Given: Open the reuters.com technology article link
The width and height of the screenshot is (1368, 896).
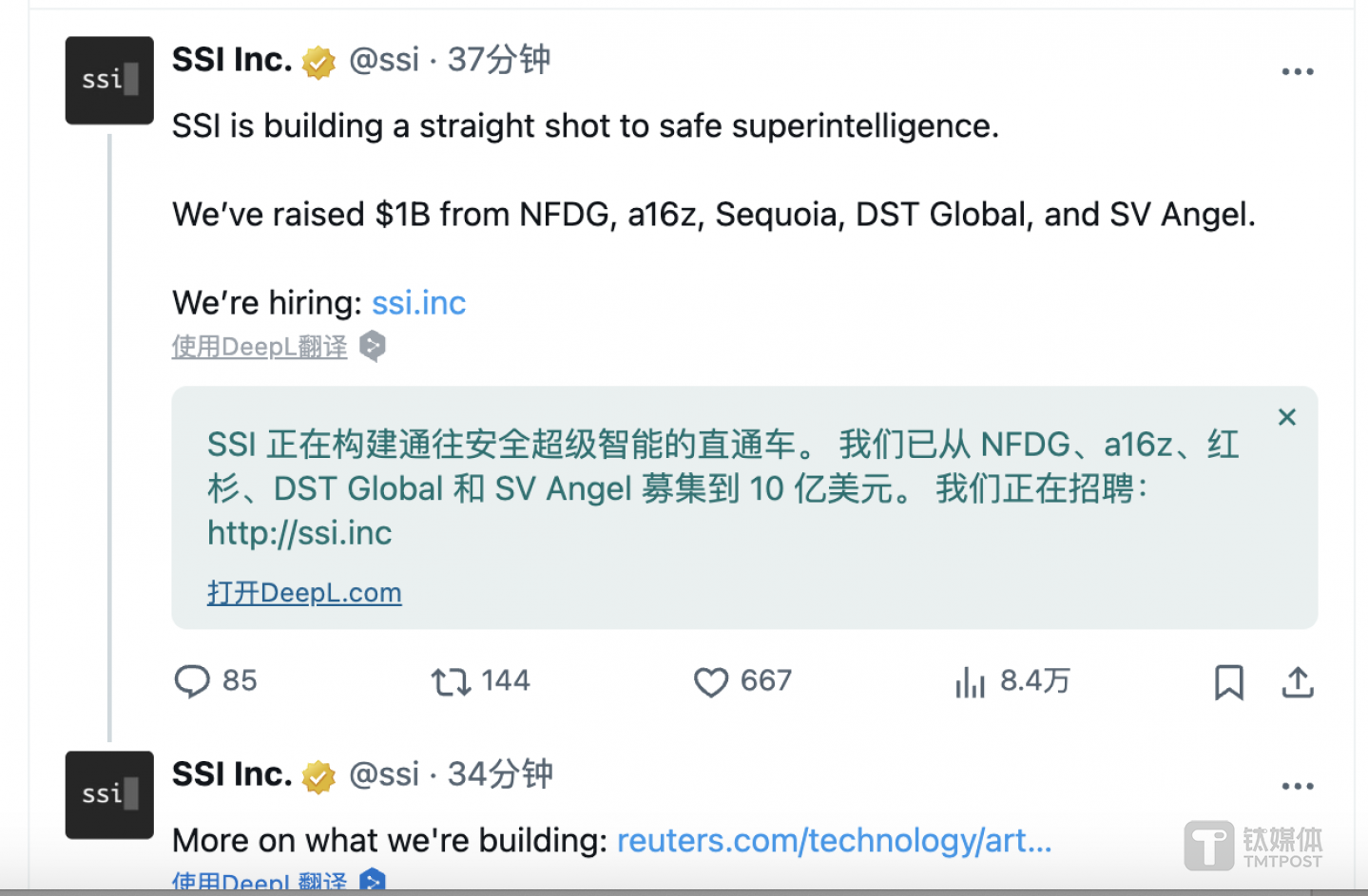Looking at the screenshot, I should [834, 840].
